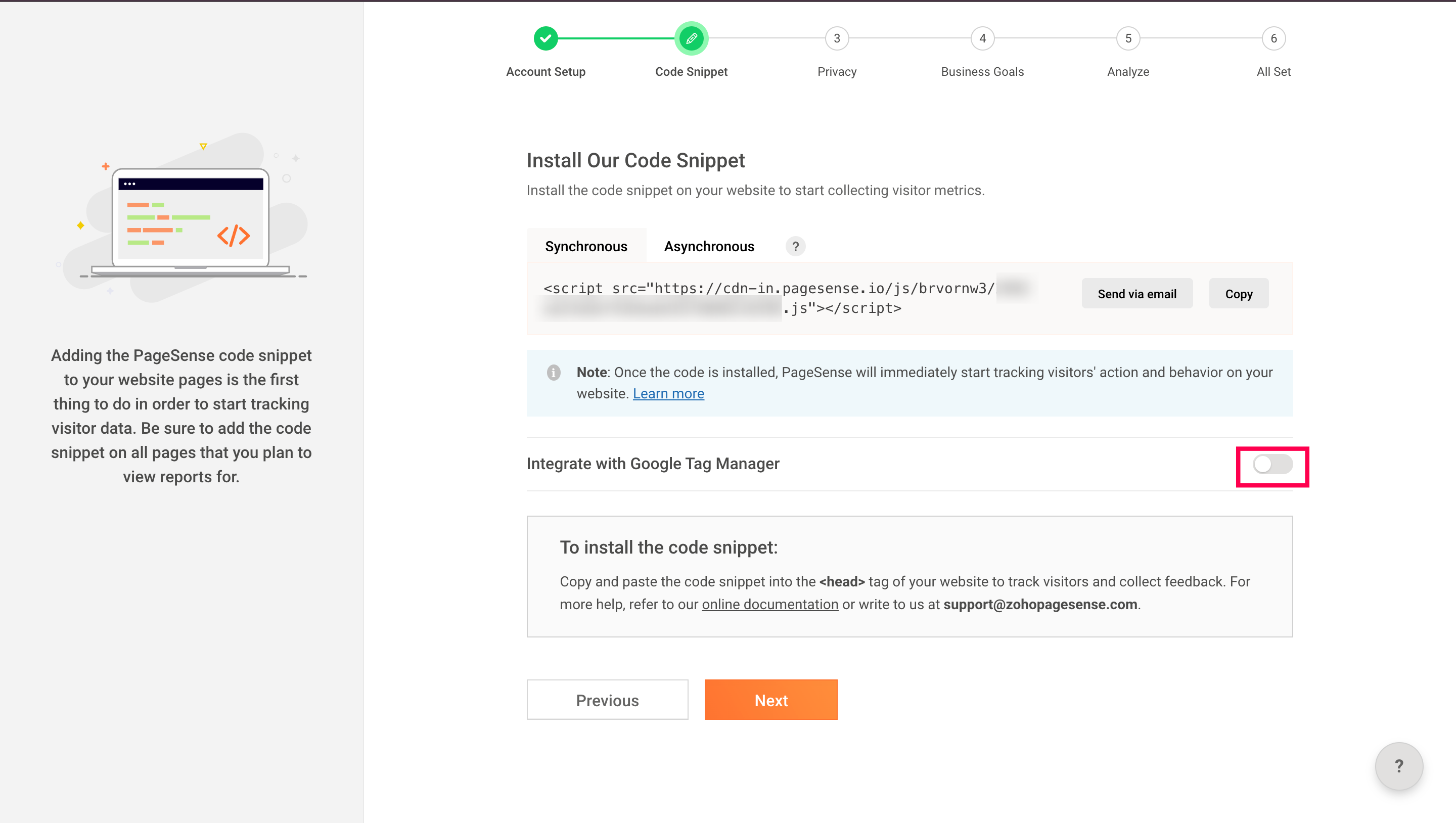The height and width of the screenshot is (823, 1456).
Task: Click the Business Goals step label
Action: coord(982,72)
